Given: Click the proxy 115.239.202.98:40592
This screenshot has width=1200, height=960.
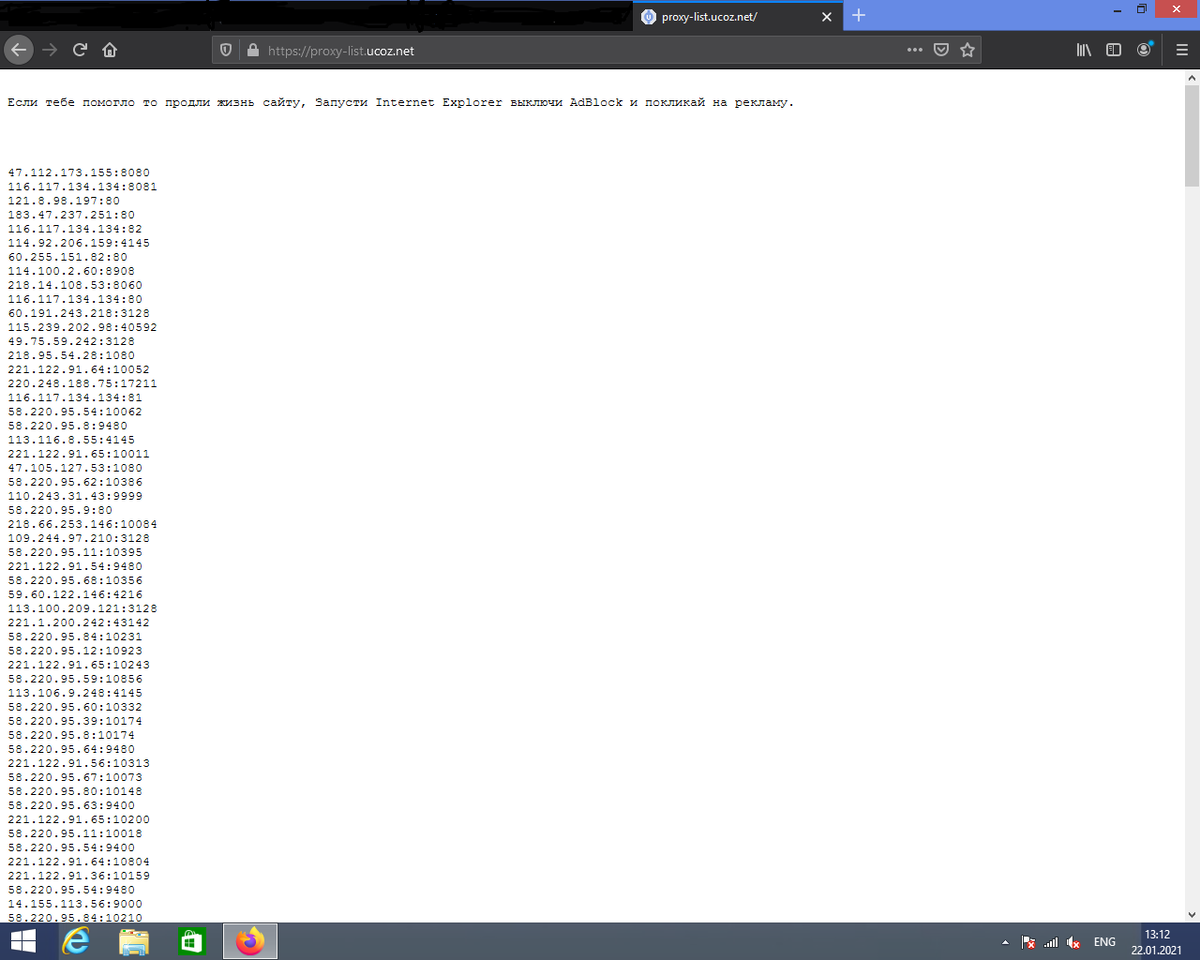Looking at the screenshot, I should 82,327.
